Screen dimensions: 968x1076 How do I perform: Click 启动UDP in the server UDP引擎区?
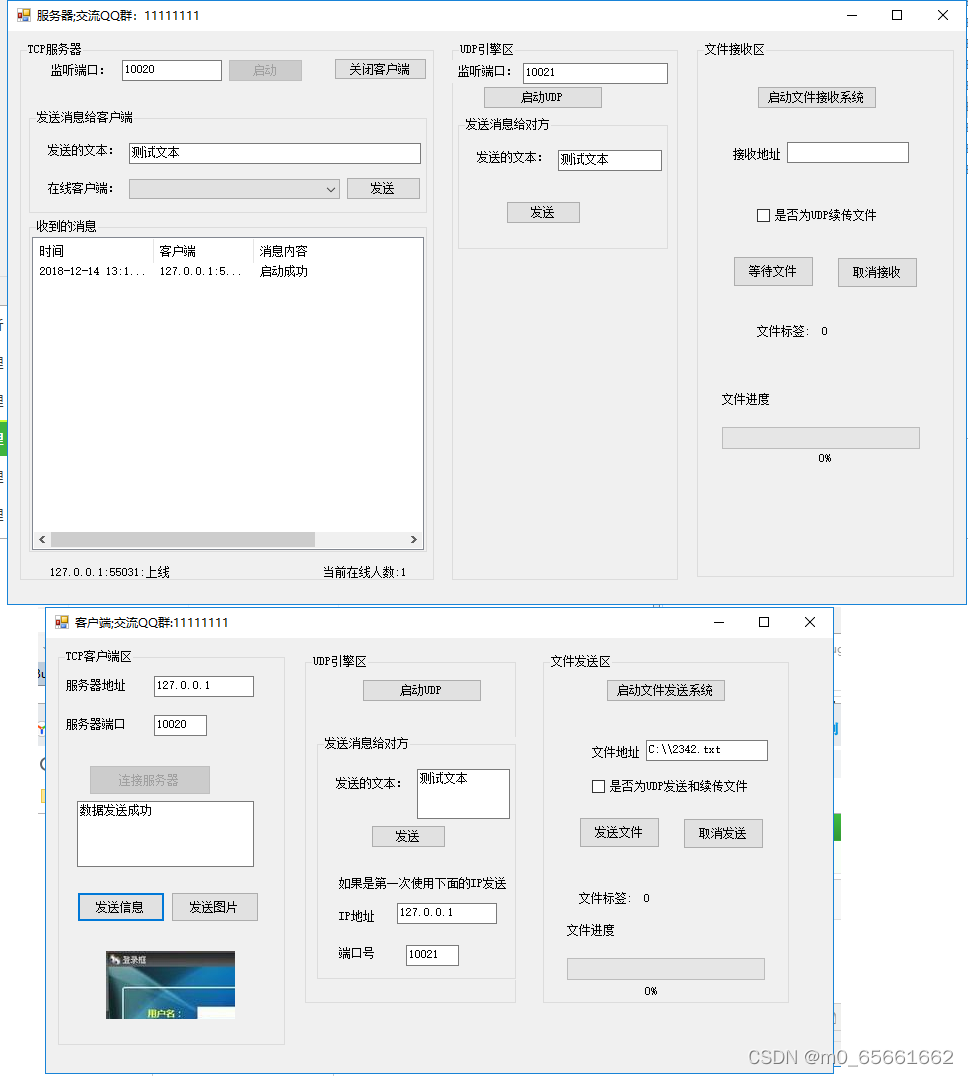pyautogui.click(x=543, y=97)
